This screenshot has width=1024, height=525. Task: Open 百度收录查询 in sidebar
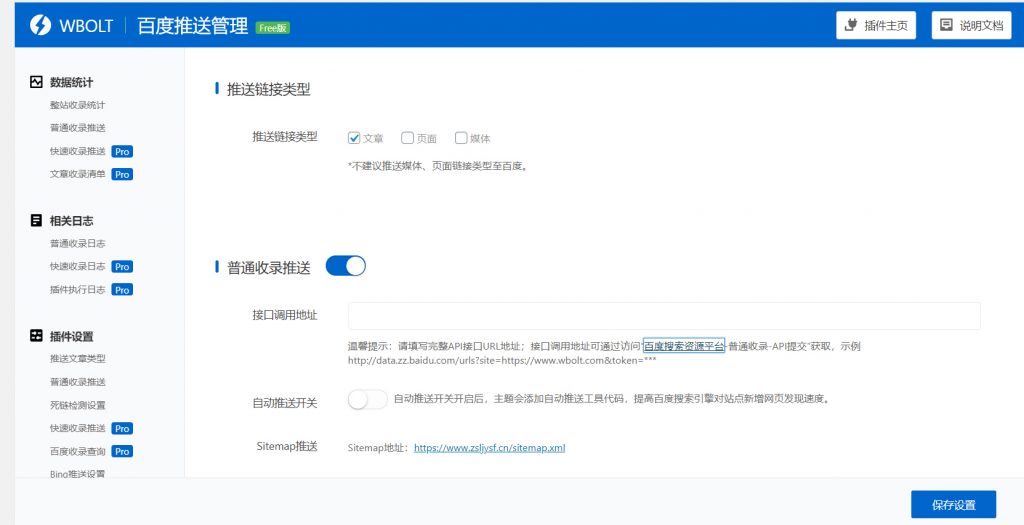click(x=77, y=451)
